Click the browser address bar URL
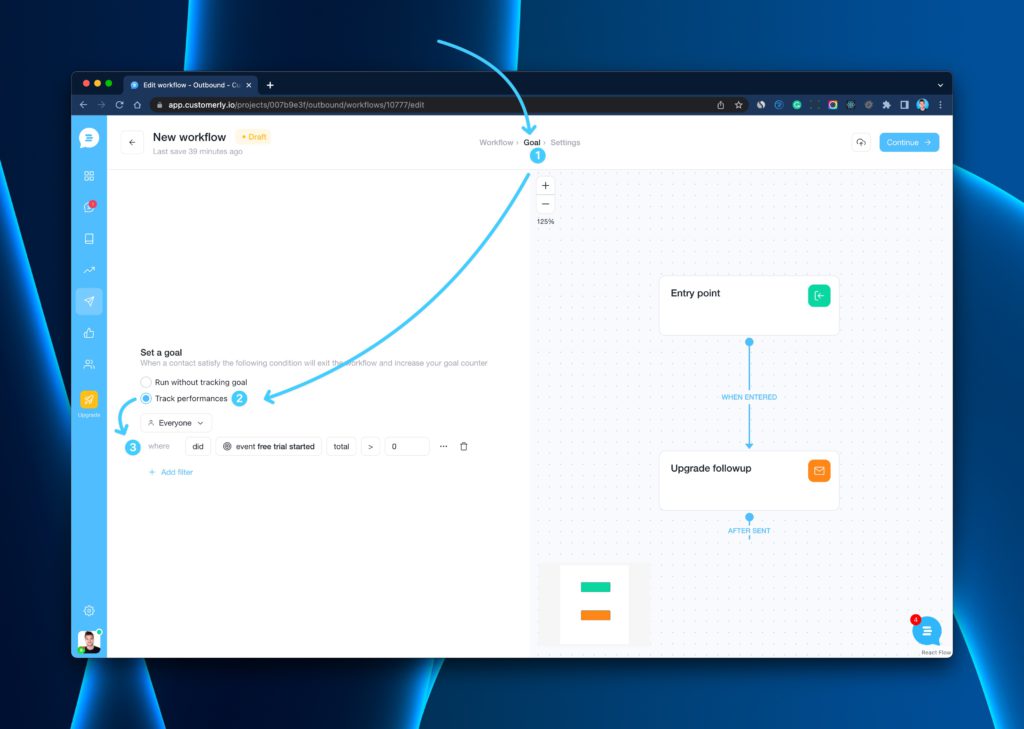 pyautogui.click(x=296, y=105)
